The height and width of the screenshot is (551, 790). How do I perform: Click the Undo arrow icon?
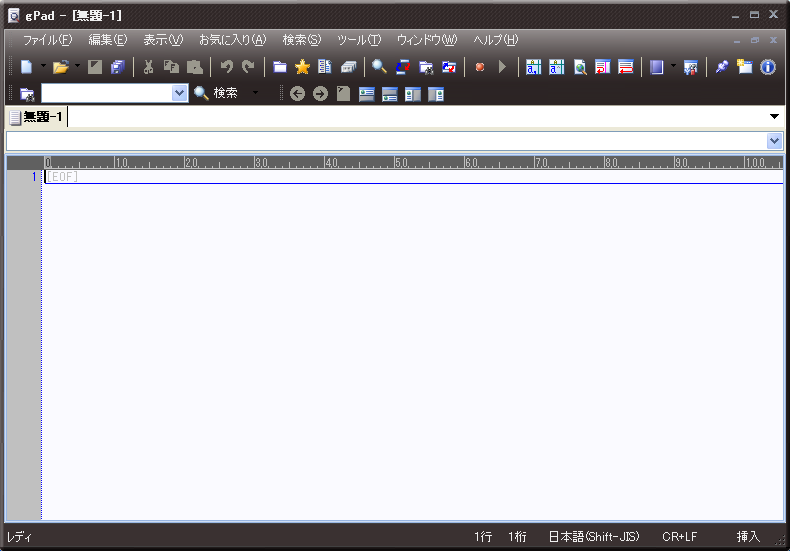coord(226,67)
